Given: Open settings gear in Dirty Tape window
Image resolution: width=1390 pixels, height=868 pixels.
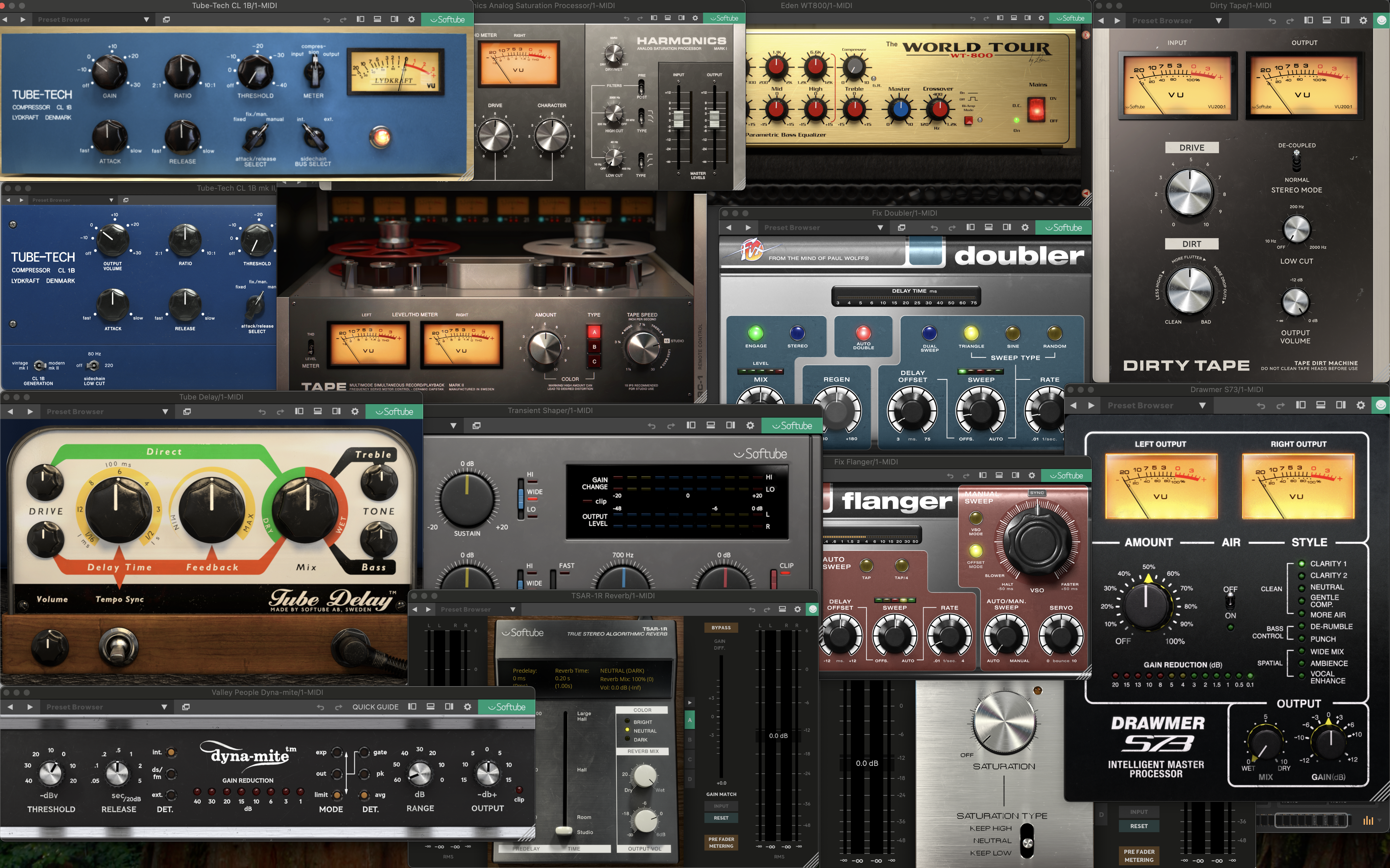Looking at the screenshot, I should [x=1363, y=21].
